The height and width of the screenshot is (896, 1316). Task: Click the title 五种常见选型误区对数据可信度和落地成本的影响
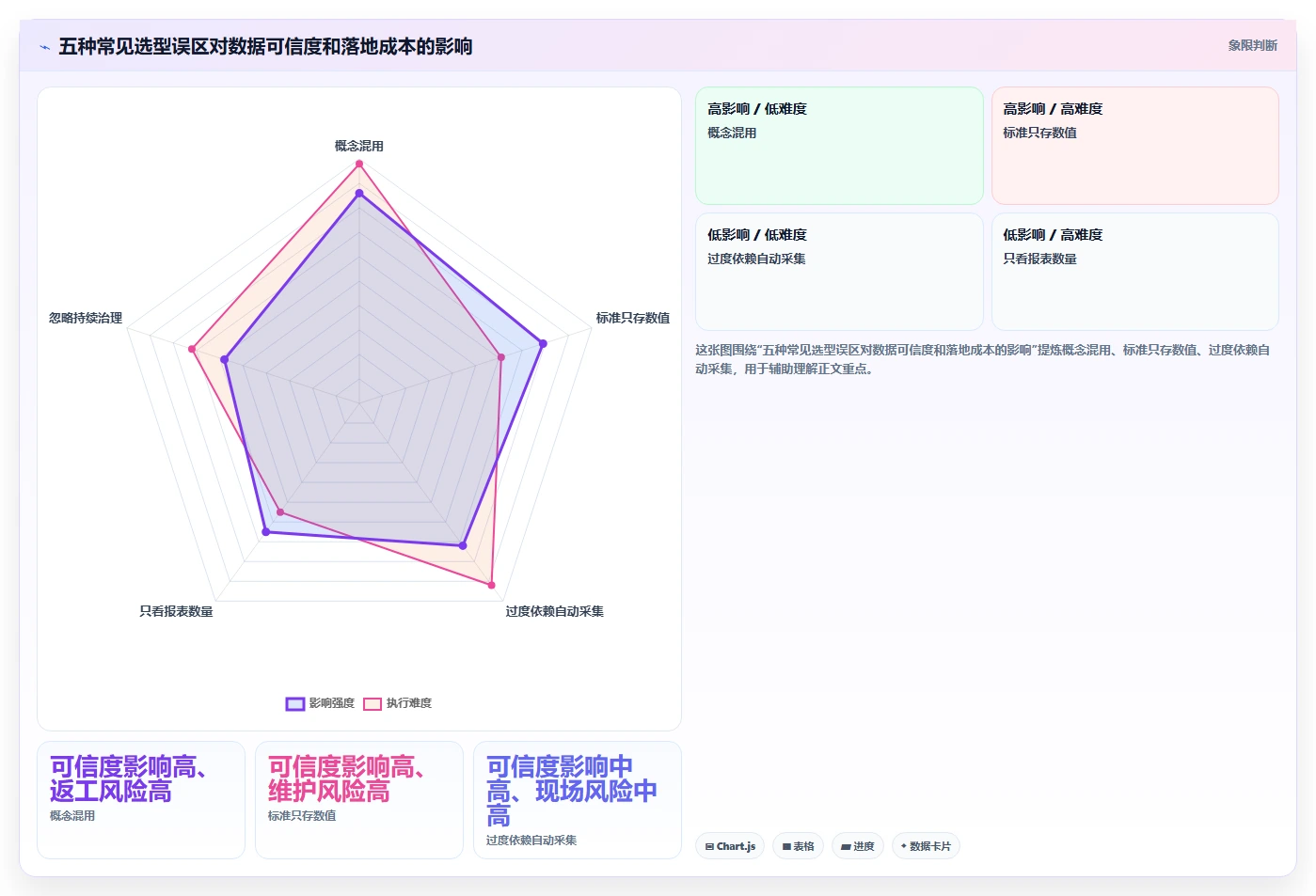tap(265, 46)
